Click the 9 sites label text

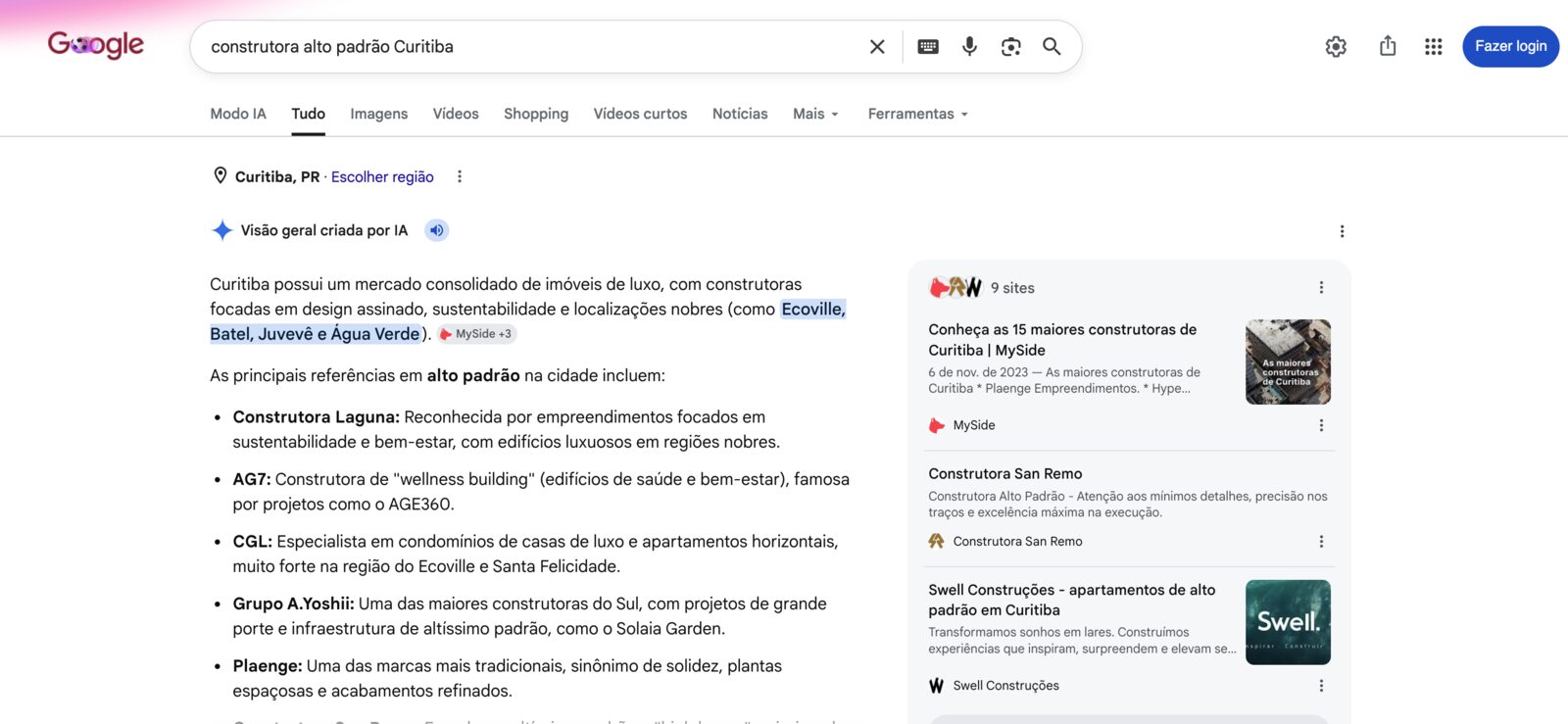(1012, 287)
